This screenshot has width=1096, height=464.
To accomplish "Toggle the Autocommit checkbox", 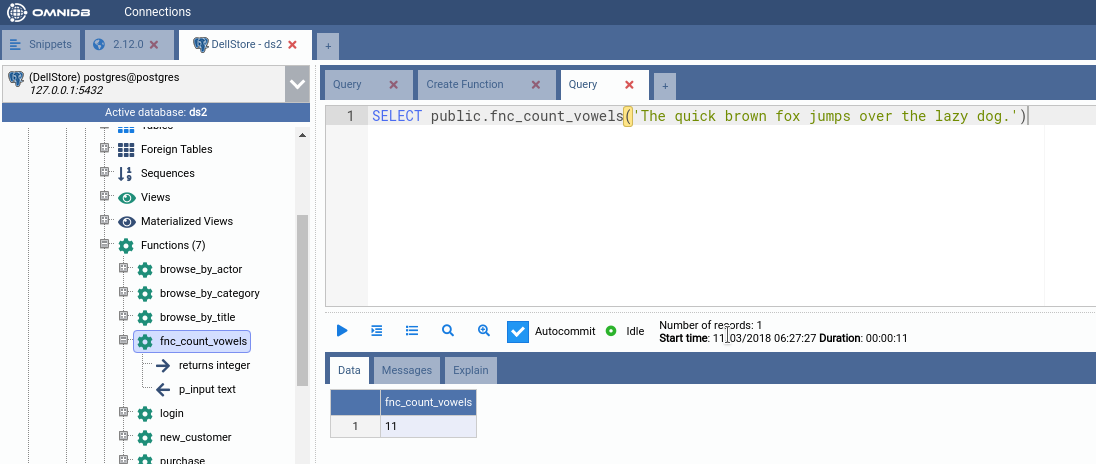I will pos(518,331).
